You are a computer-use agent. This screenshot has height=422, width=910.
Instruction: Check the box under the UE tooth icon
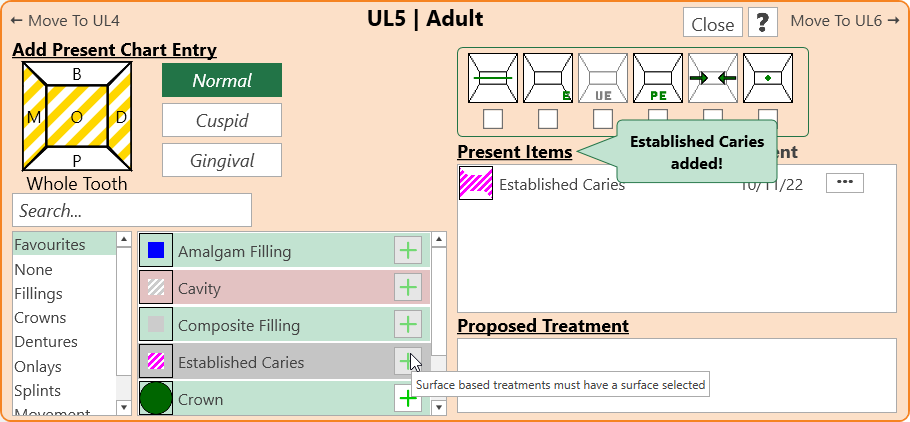[x=603, y=119]
